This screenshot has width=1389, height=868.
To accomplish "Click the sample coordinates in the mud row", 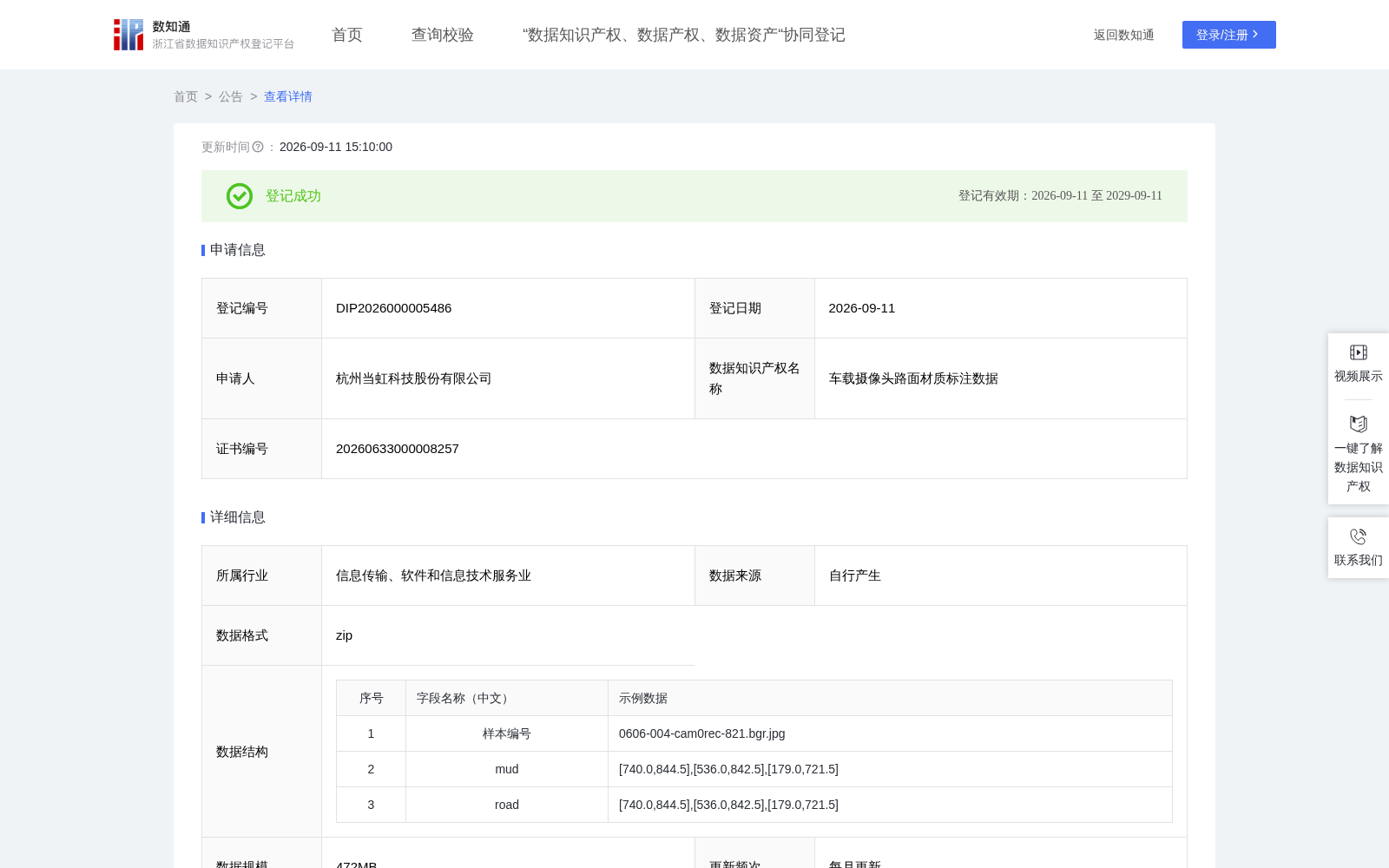I will pyautogui.click(x=728, y=769).
